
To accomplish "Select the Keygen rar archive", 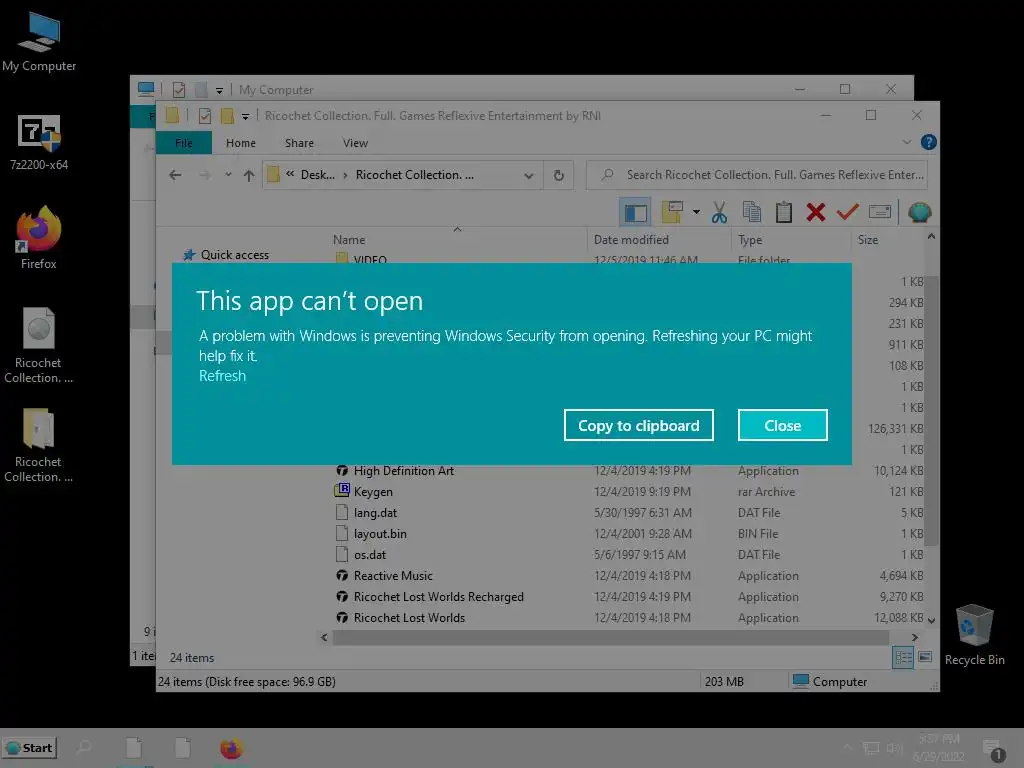I will coord(373,492).
